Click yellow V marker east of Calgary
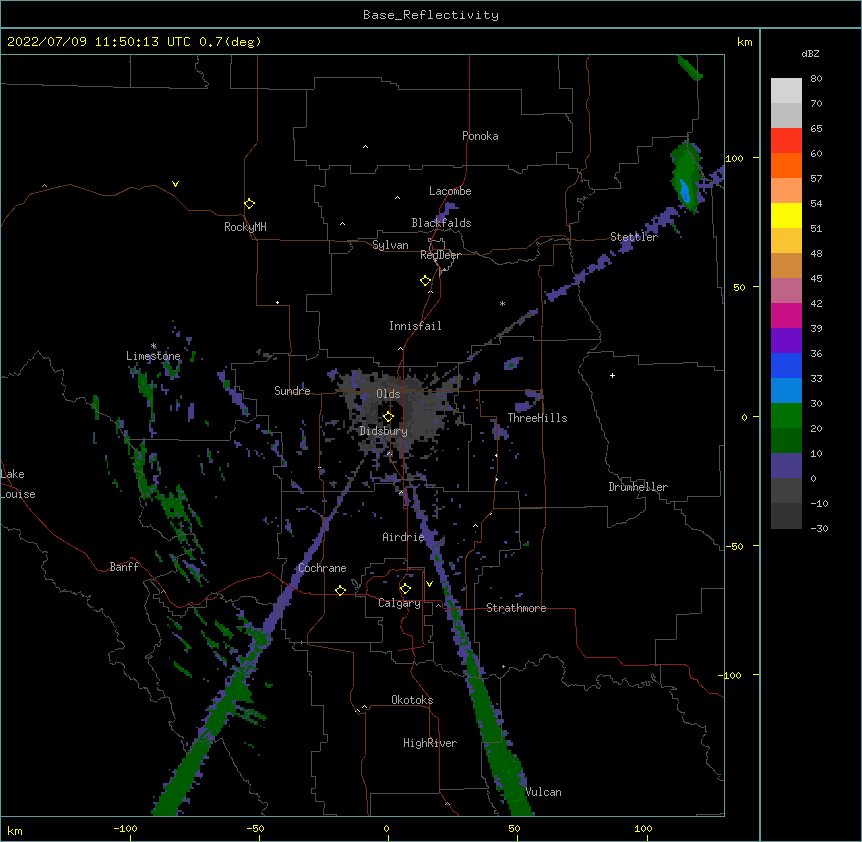The height and width of the screenshot is (842, 862). point(429,584)
